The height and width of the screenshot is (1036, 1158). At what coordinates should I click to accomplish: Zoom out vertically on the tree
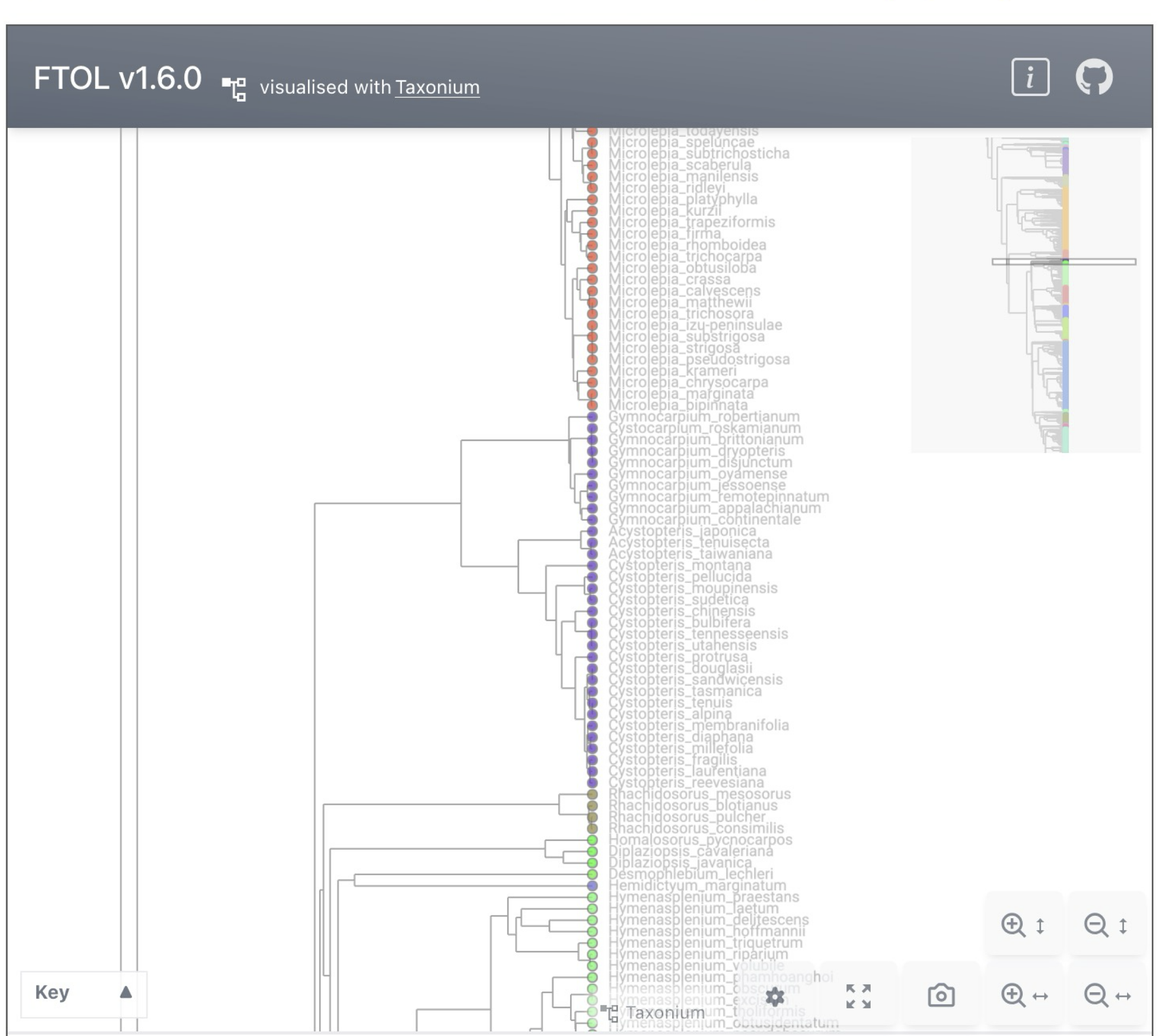tap(1106, 925)
